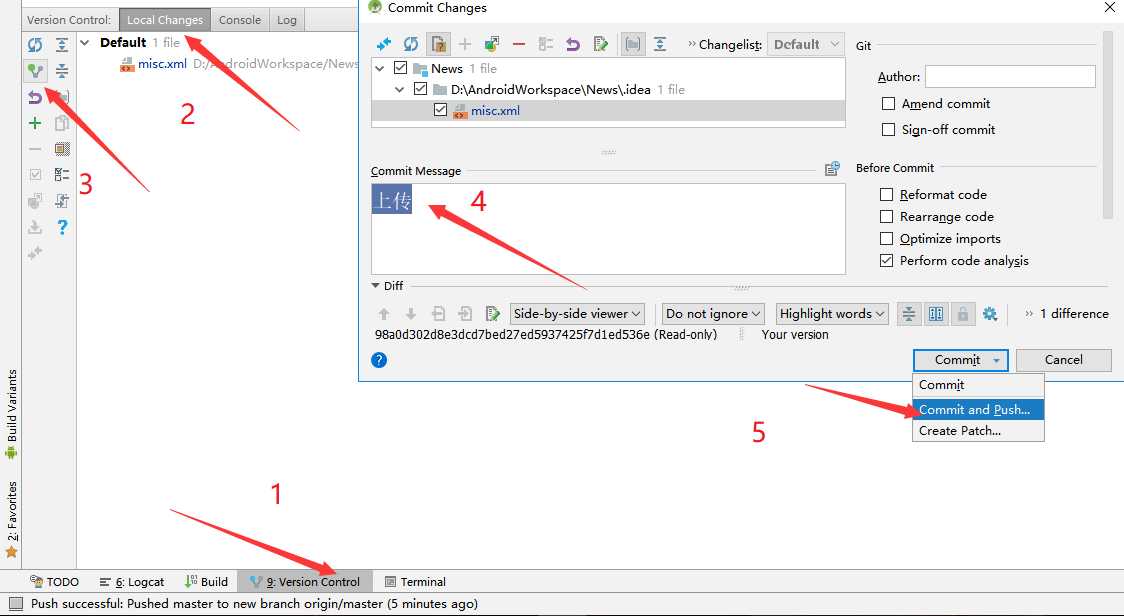This screenshot has height=616, width=1124.
Task: Enable the Amend commit checkbox
Action: coord(888,104)
